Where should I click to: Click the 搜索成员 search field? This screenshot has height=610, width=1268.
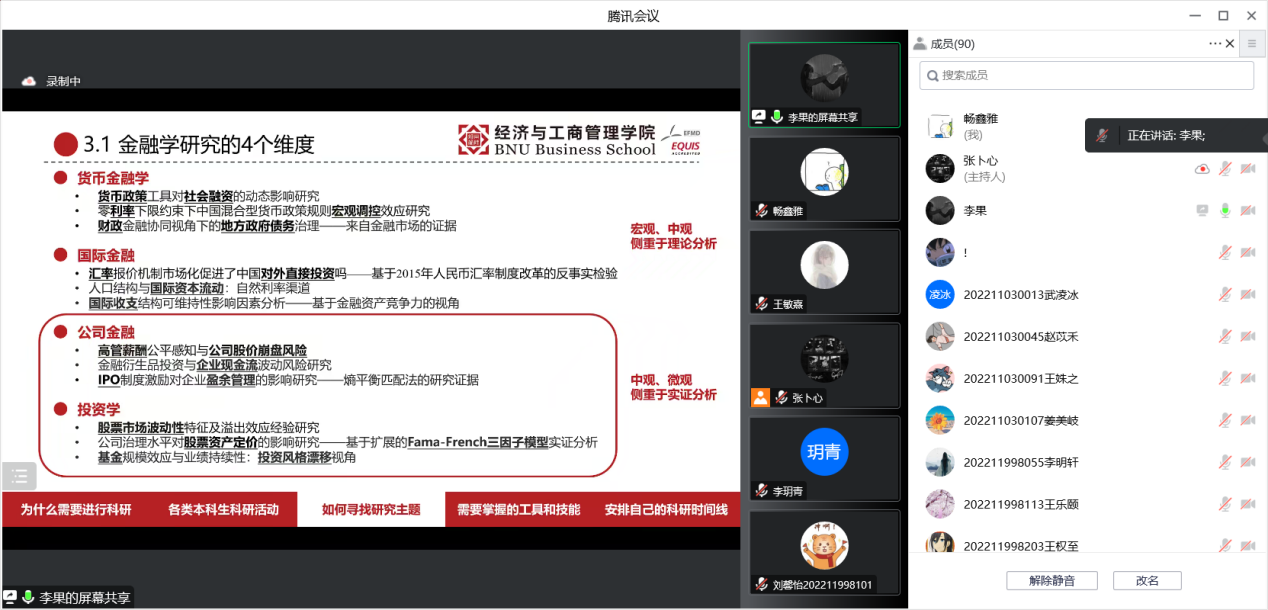point(1087,75)
